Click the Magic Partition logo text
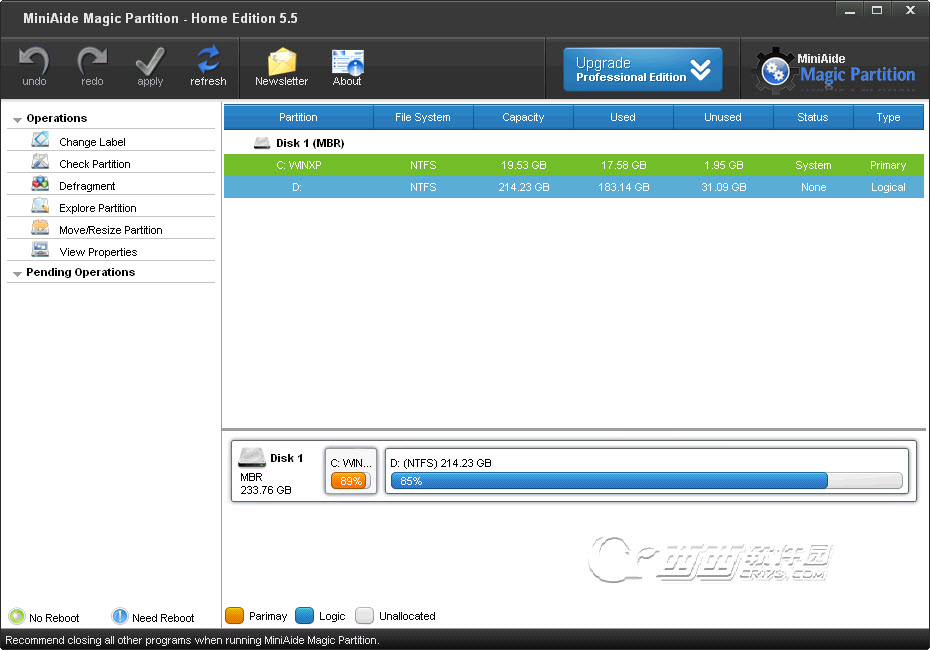The width and height of the screenshot is (930, 650). tap(858, 74)
